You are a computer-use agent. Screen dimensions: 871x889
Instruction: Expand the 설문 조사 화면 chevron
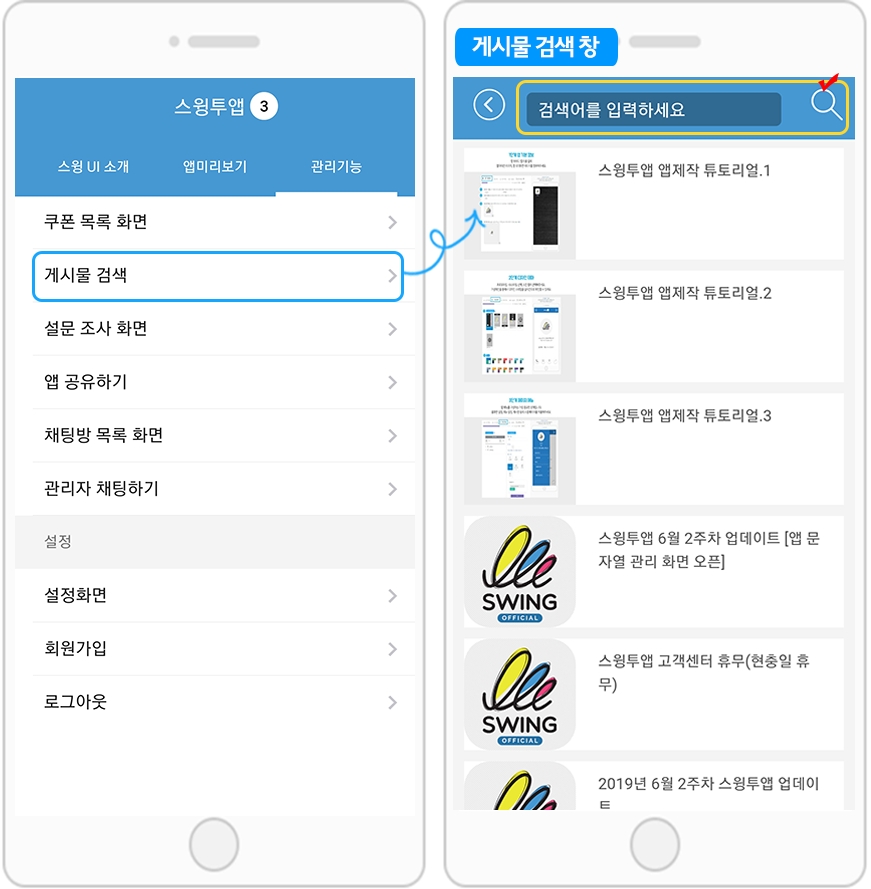392,329
